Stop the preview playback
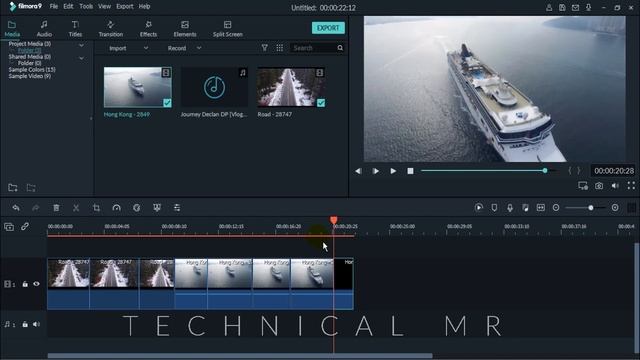This screenshot has width=640, height=360. click(410, 171)
